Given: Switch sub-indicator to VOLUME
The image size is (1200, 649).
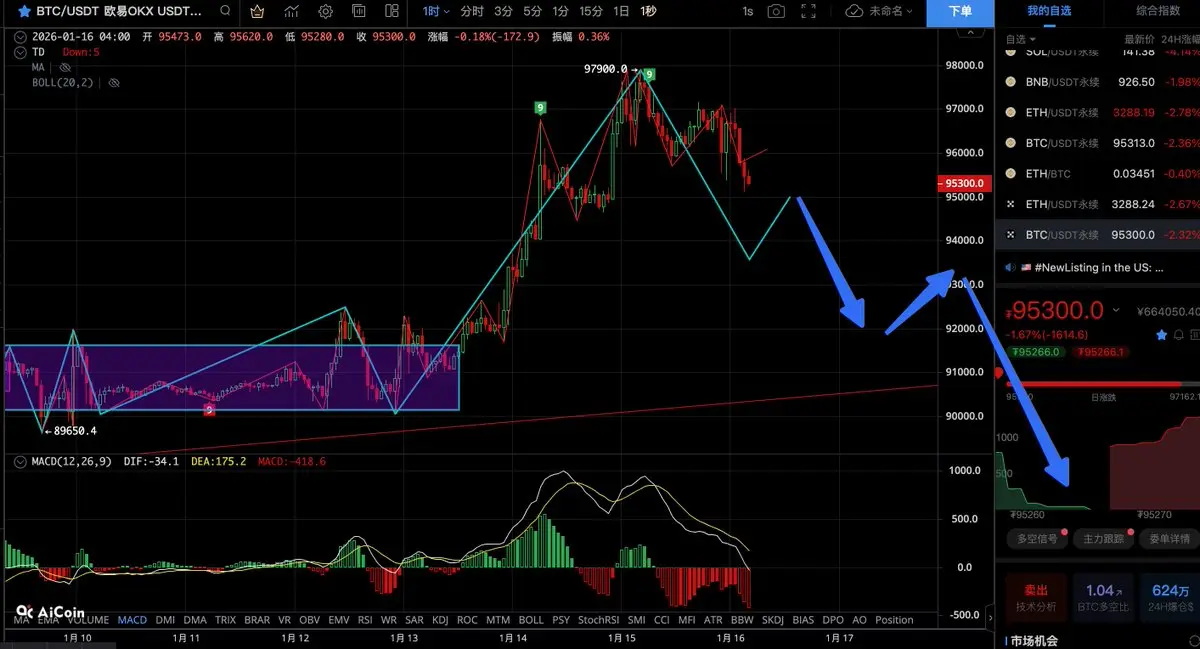Looking at the screenshot, I should point(86,620).
